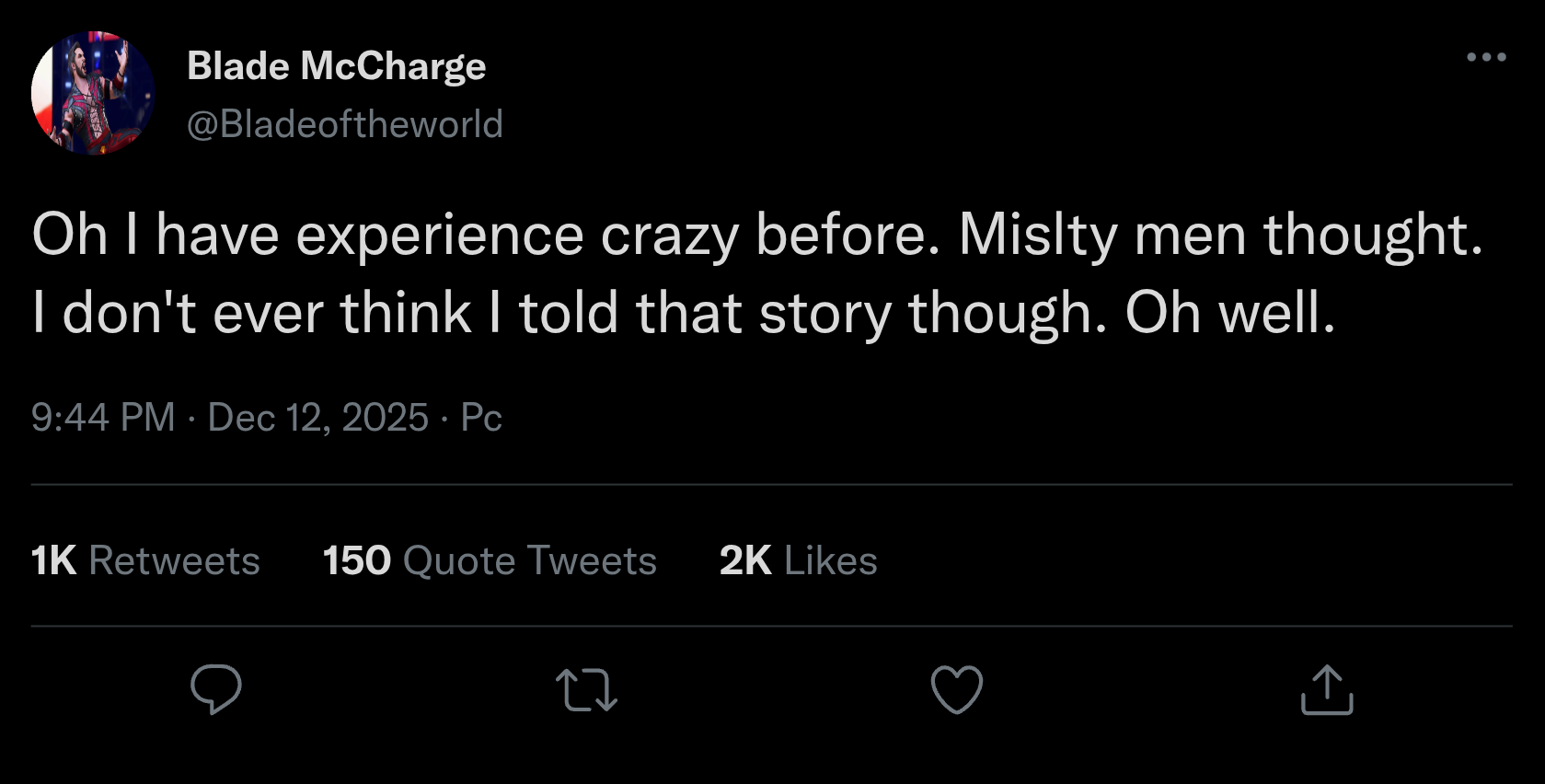Retweet this post using the arrows icon
The height and width of the screenshot is (784, 1545).
[586, 690]
